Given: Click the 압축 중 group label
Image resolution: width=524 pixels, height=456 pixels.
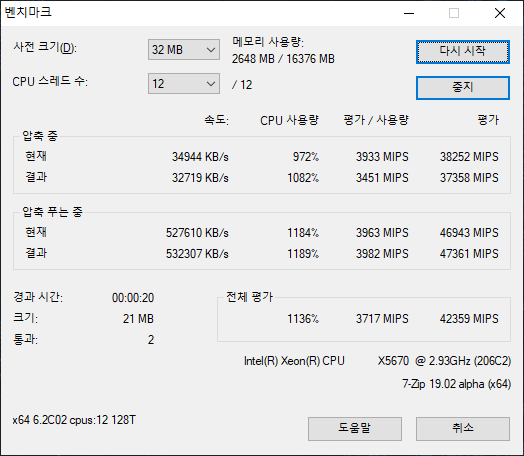Looking at the screenshot, I should click(40, 136).
